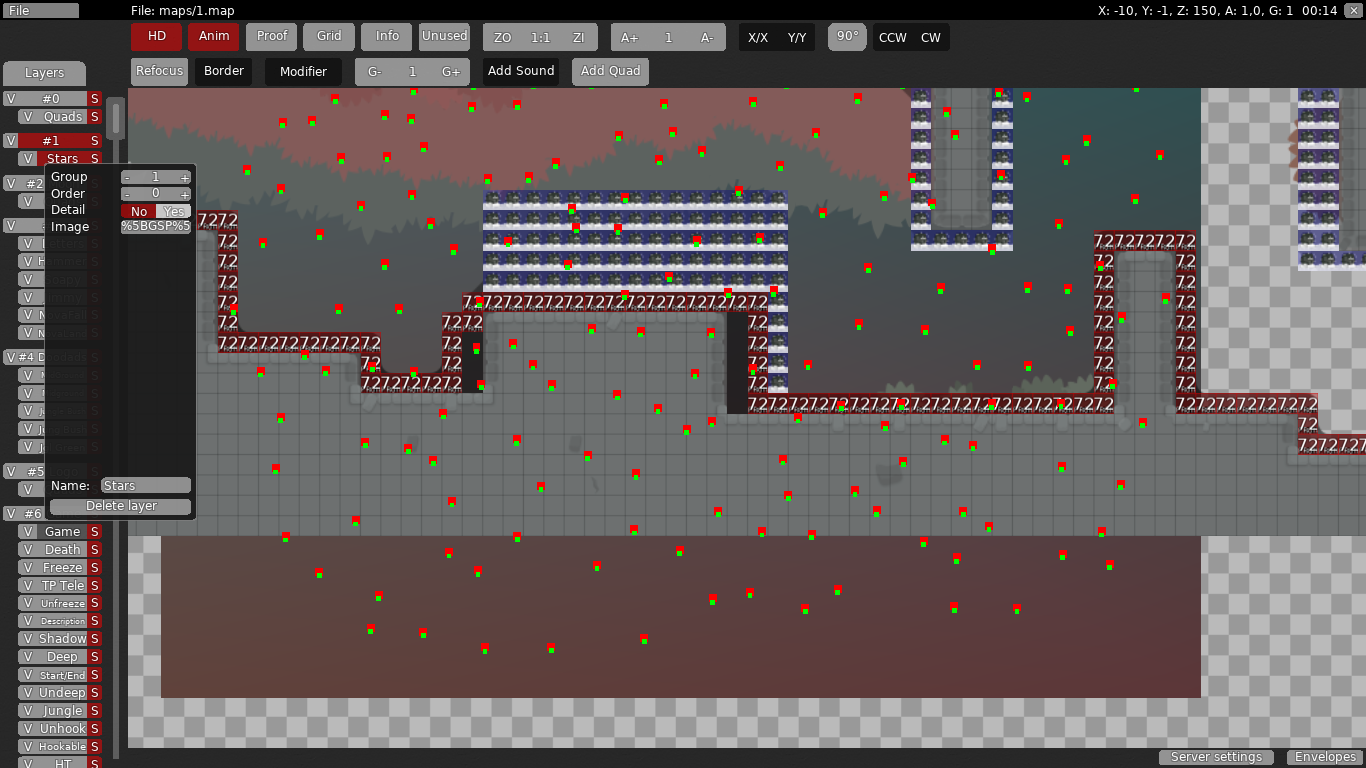This screenshot has width=1366, height=768.
Task: Increase the Group value with plus
Action: 185,177
